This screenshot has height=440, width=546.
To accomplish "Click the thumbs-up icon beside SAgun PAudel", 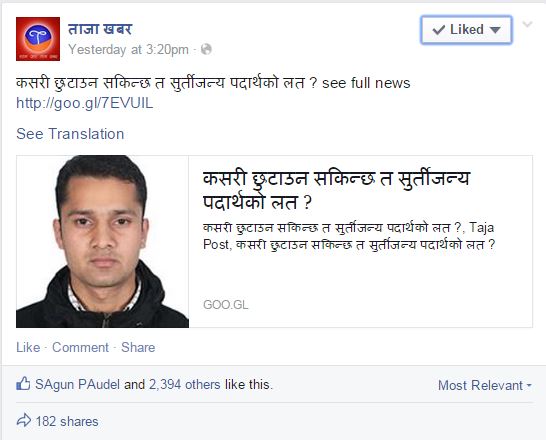I will (x=23, y=384).
